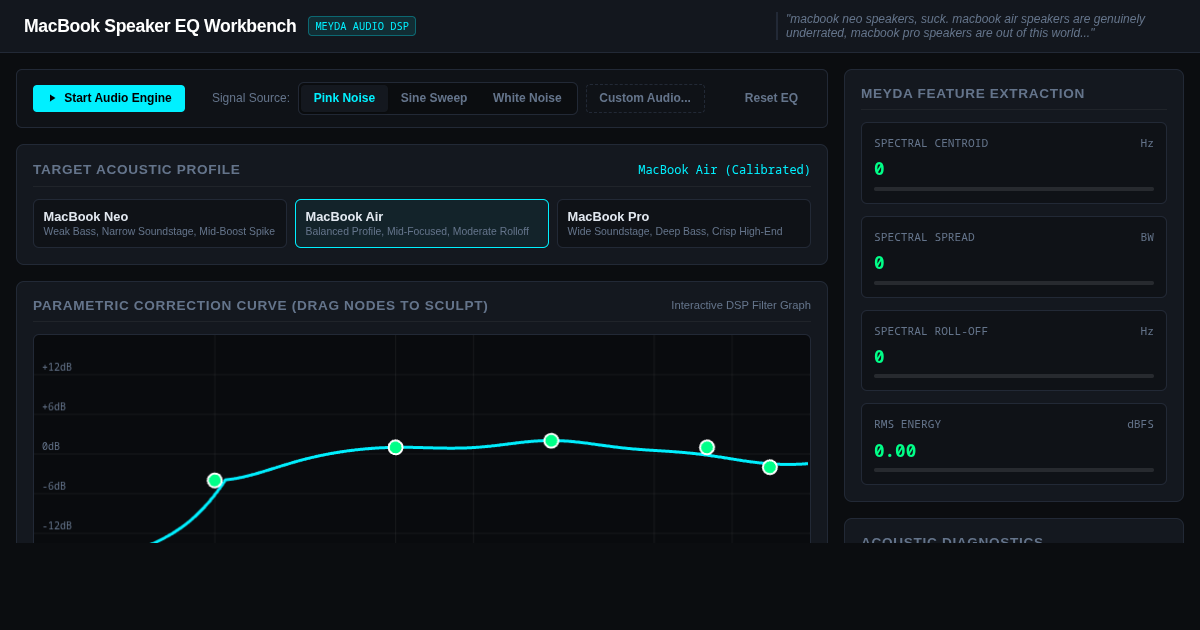Click the Spectral Roll-off meter bar
The height and width of the screenshot is (630, 1200).
click(1014, 376)
